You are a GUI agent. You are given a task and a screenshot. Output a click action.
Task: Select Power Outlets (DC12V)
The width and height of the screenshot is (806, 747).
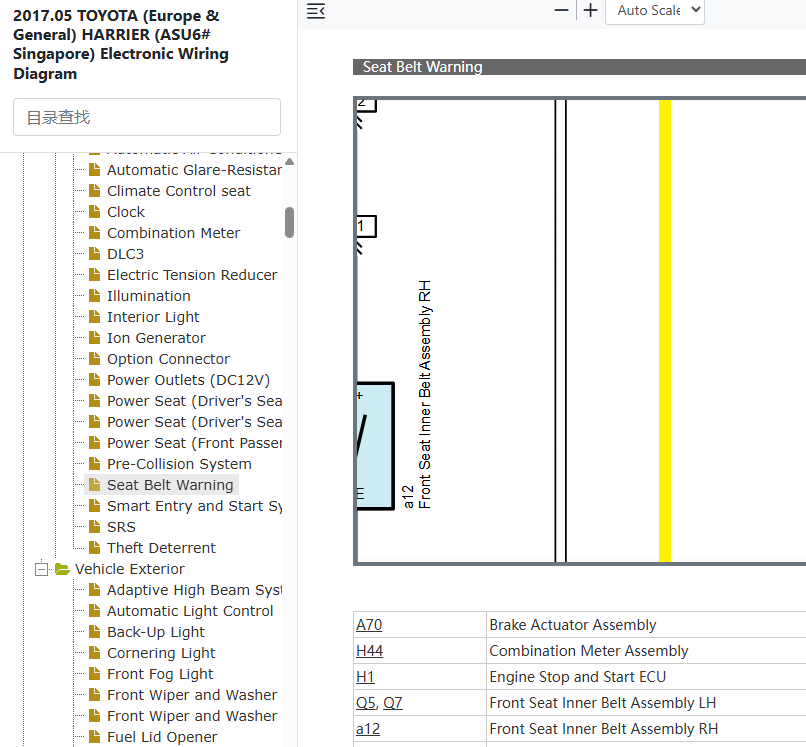[188, 380]
